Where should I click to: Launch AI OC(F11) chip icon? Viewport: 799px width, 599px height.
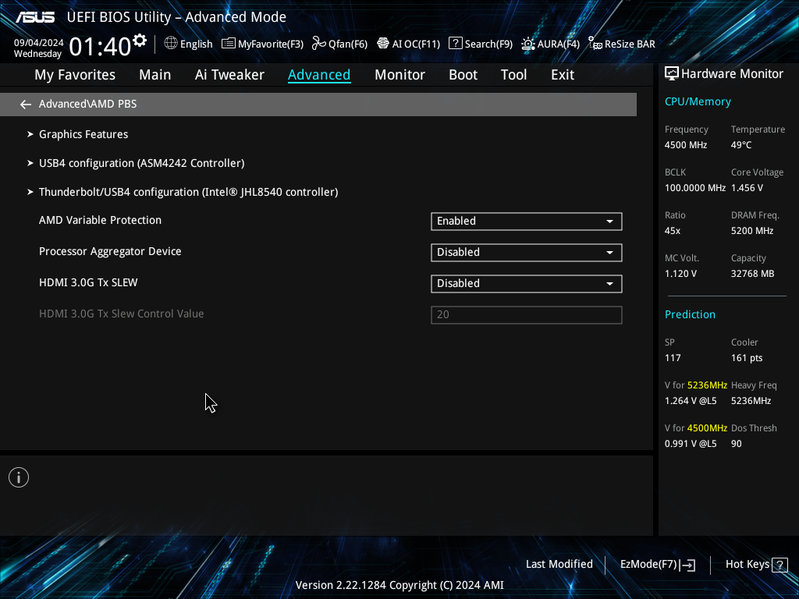tap(383, 43)
